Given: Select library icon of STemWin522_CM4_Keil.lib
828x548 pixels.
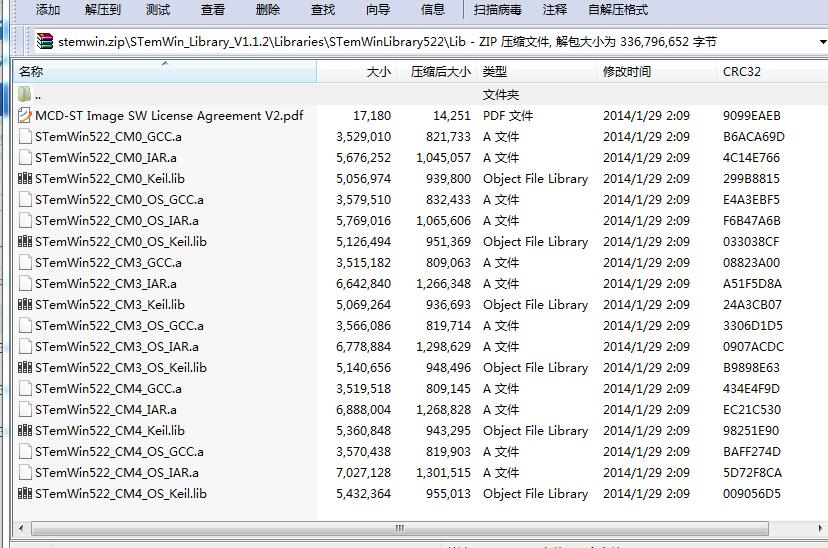Looking at the screenshot, I should point(25,430).
